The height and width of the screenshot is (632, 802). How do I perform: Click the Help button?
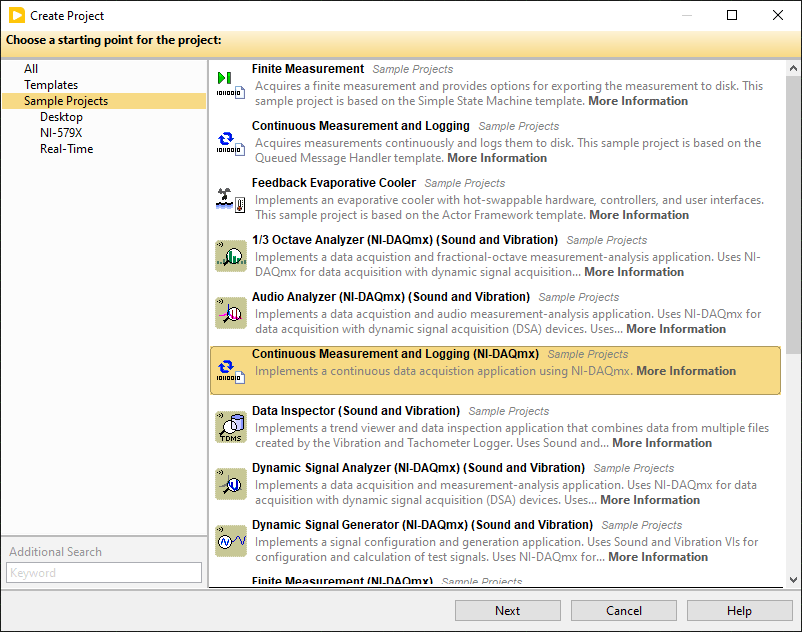739,610
